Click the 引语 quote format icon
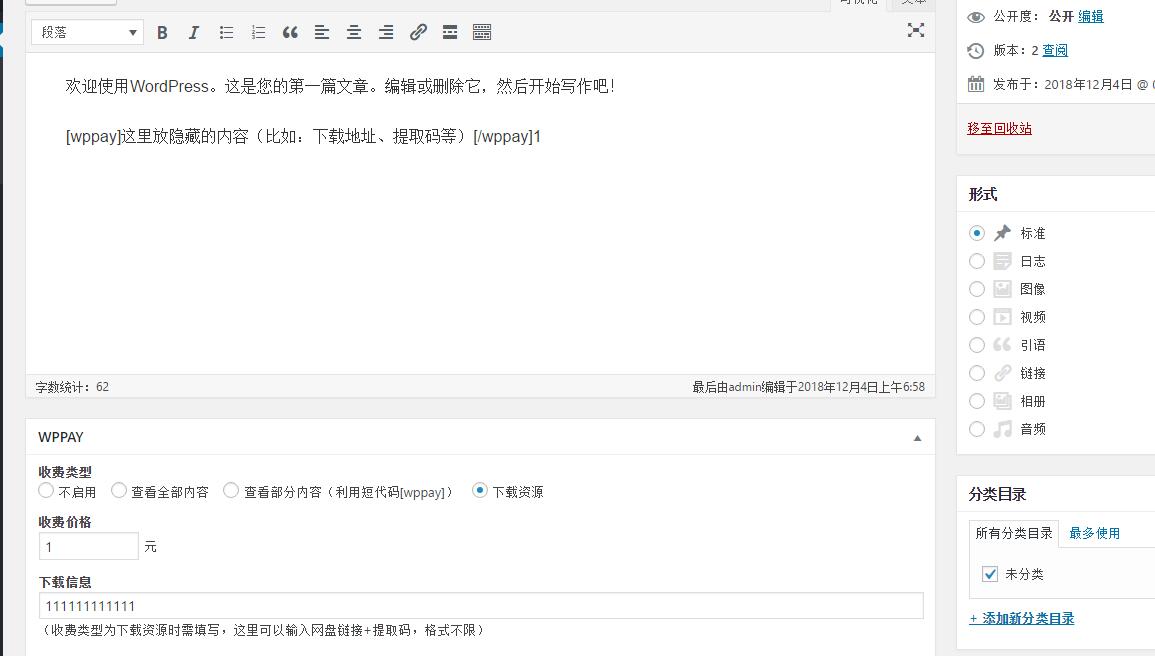The height and width of the screenshot is (656, 1155). [x=1003, y=345]
